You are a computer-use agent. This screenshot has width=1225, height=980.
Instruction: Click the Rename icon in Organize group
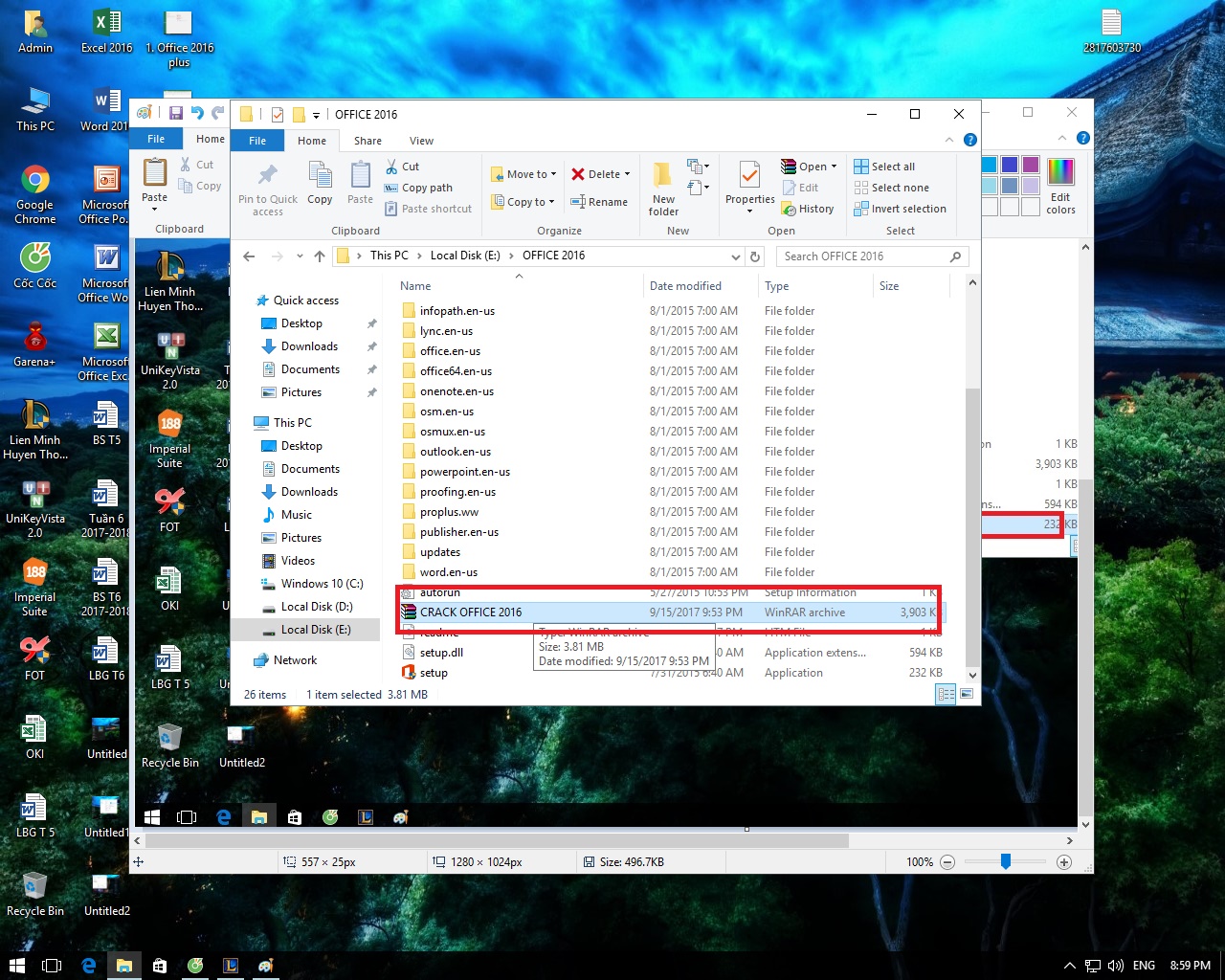pos(578,202)
